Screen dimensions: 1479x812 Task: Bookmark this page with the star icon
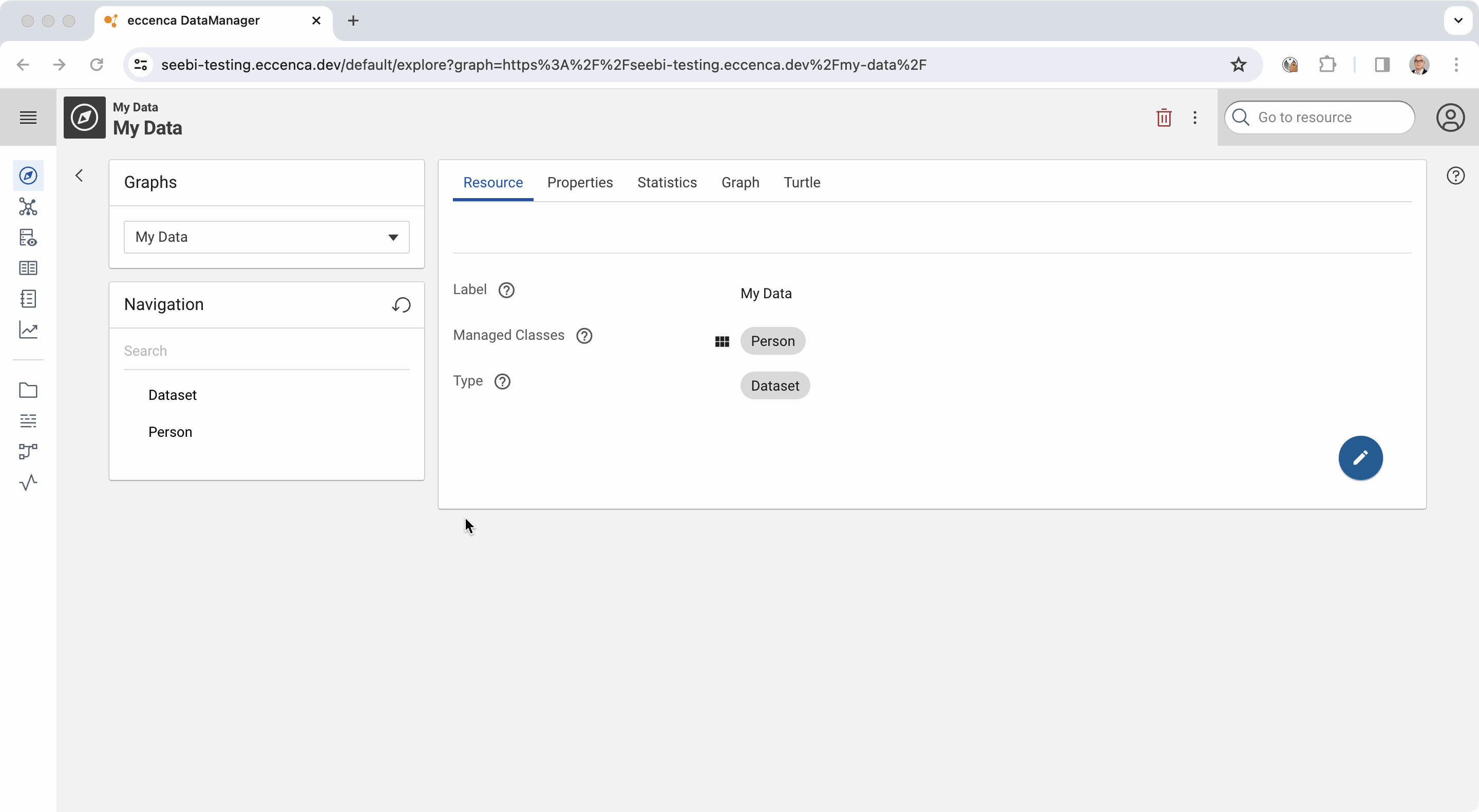(1238, 64)
